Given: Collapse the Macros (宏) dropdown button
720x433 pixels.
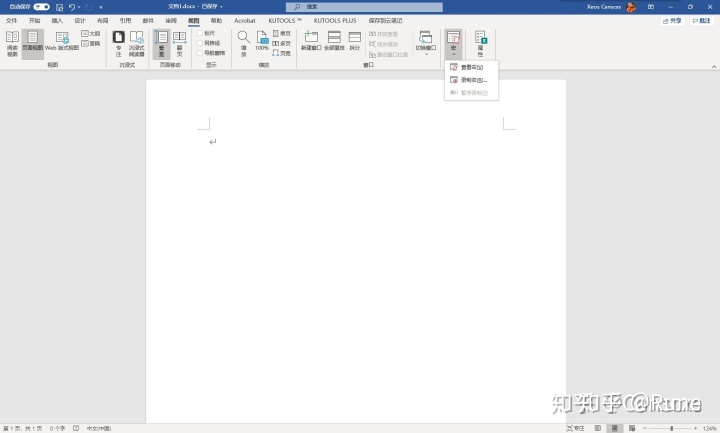Looking at the screenshot, I should tap(454, 44).
